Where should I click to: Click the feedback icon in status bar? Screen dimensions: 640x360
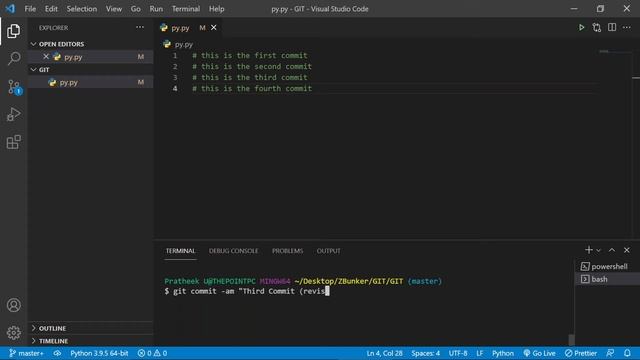(x=610, y=353)
